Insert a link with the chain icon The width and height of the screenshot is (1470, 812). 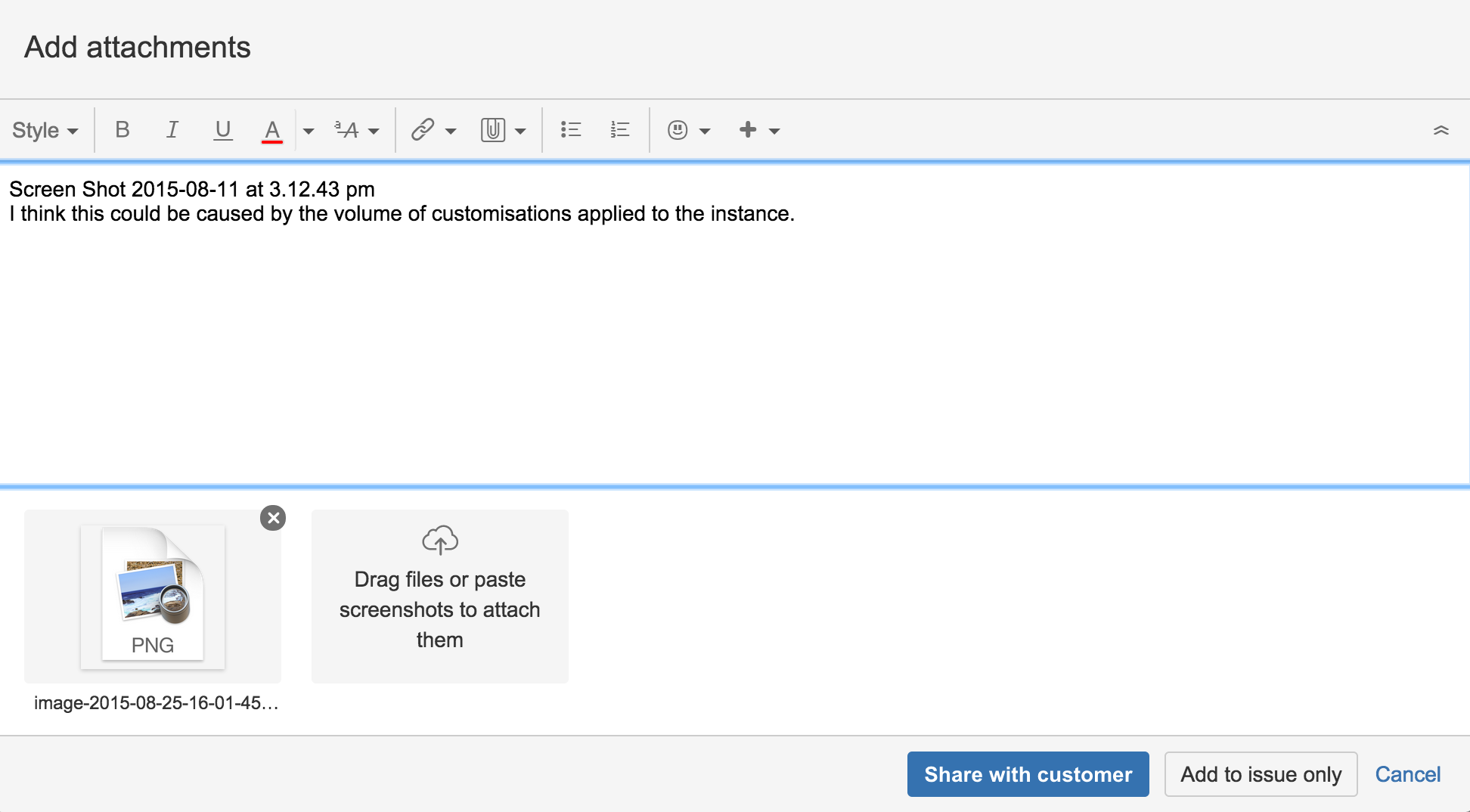pos(423,130)
